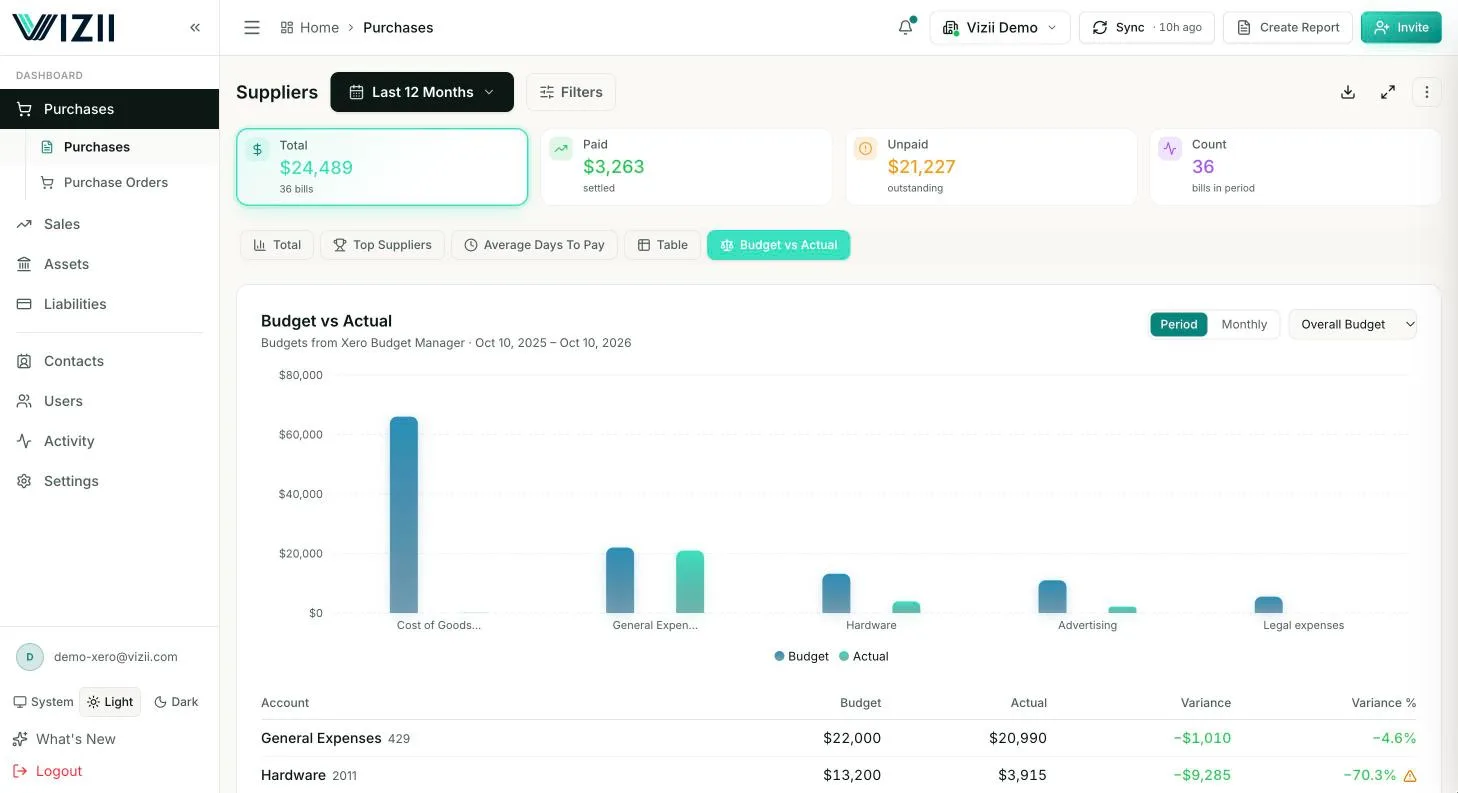1458x793 pixels.
Task: Click the Vizii logo
Action: pyautogui.click(x=63, y=27)
